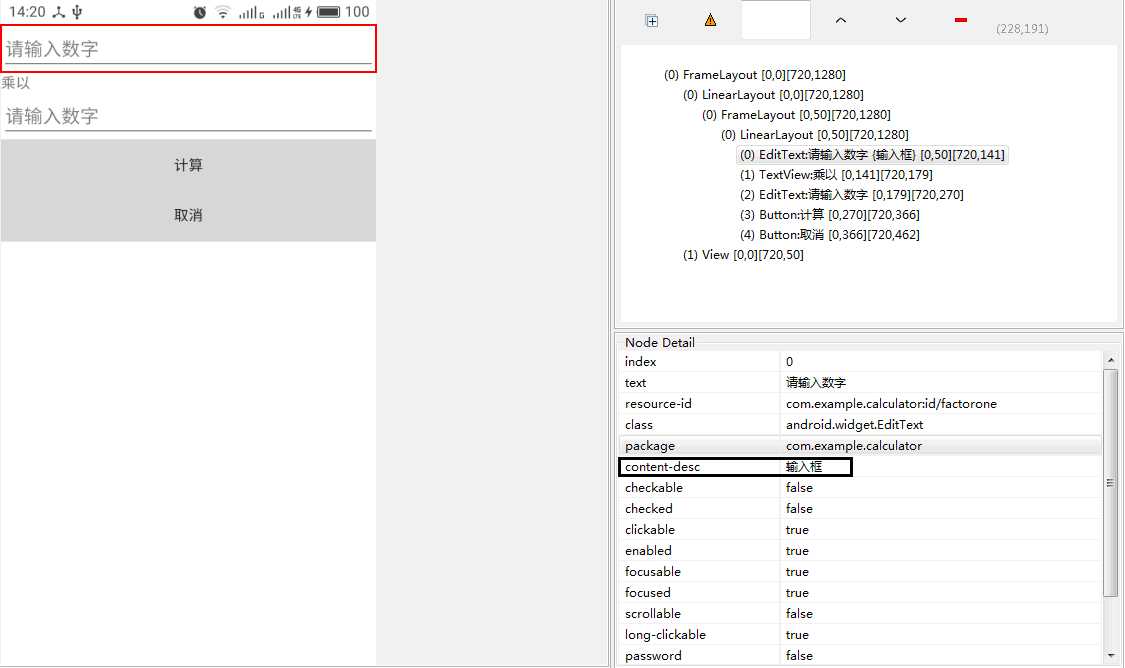1125x668 pixels.
Task: Toggle NAF nodes warning triangle icon
Action: pyautogui.click(x=710, y=20)
